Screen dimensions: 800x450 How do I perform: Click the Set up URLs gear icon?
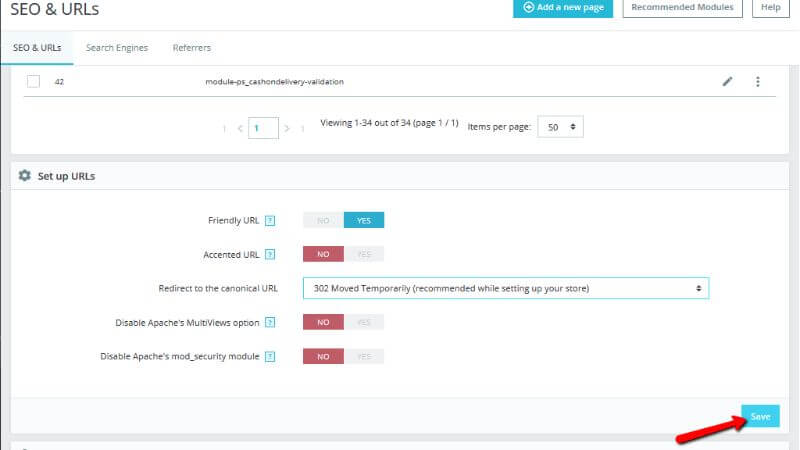24,176
